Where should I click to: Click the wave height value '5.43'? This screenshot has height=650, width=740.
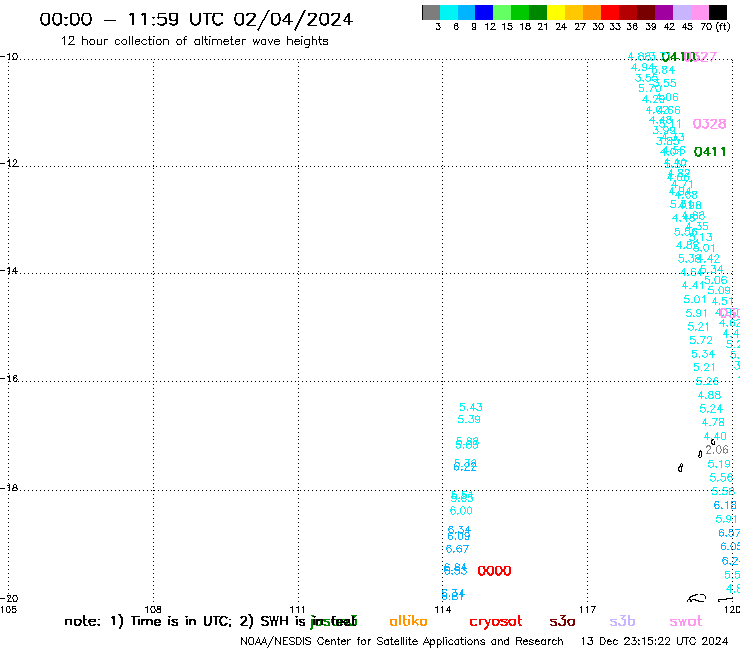pos(471,407)
